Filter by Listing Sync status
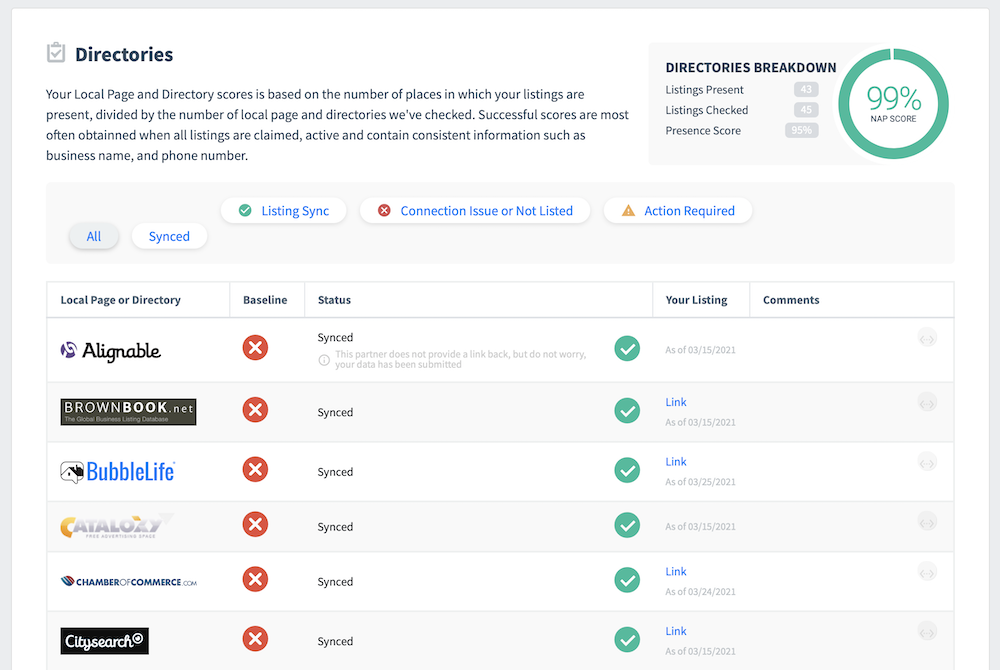 click(283, 211)
